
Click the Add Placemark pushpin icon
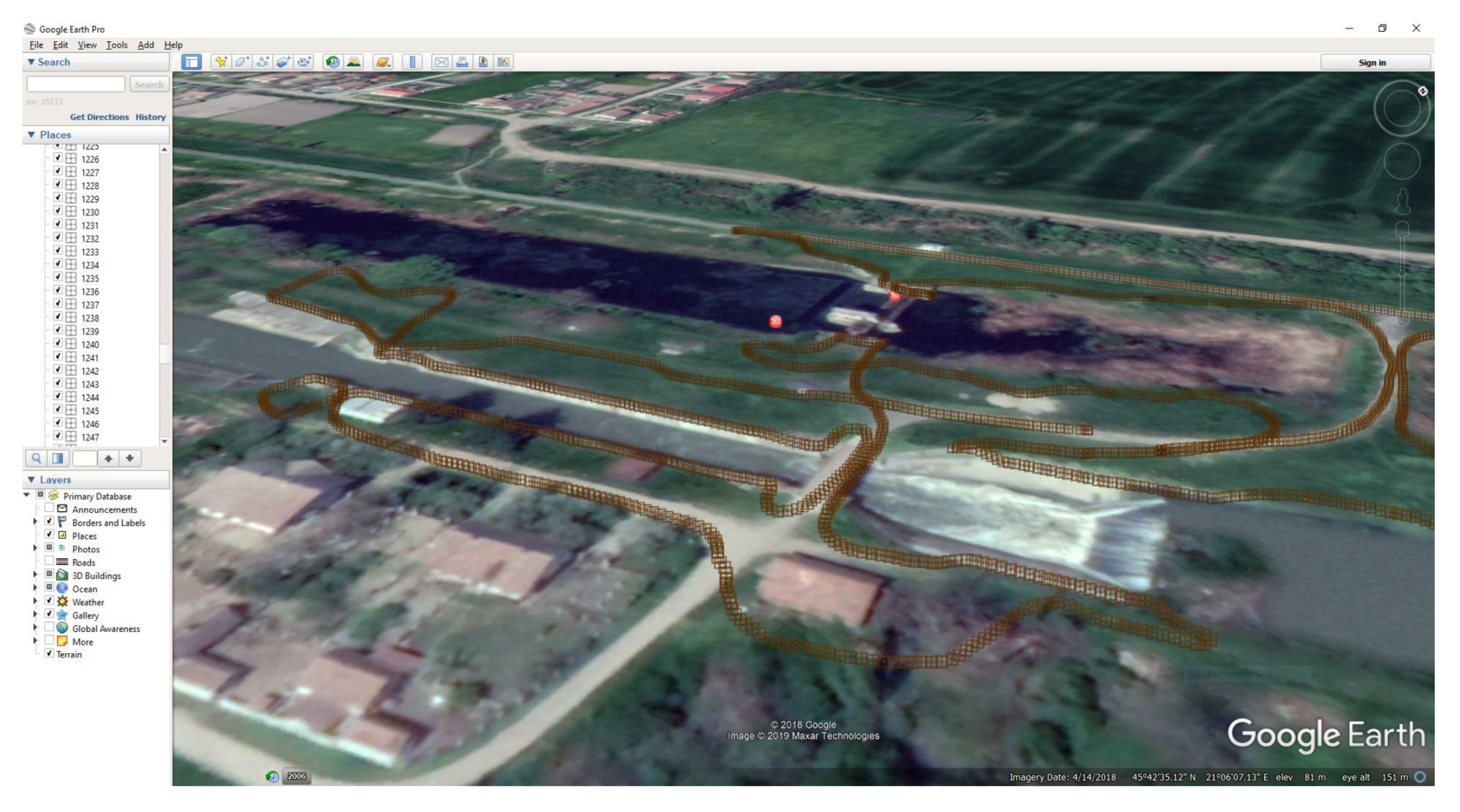[220, 62]
